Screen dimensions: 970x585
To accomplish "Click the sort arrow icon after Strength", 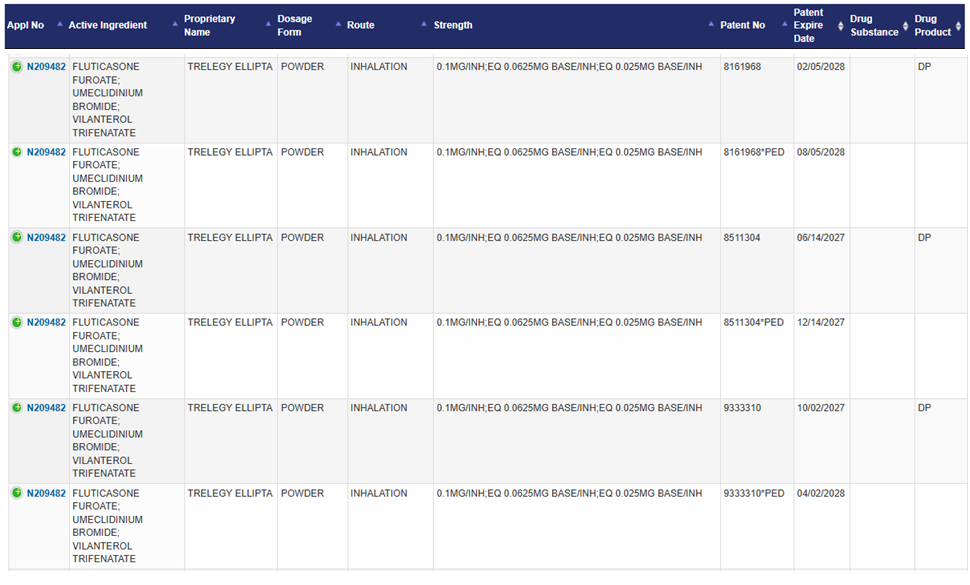I will tap(711, 24).
